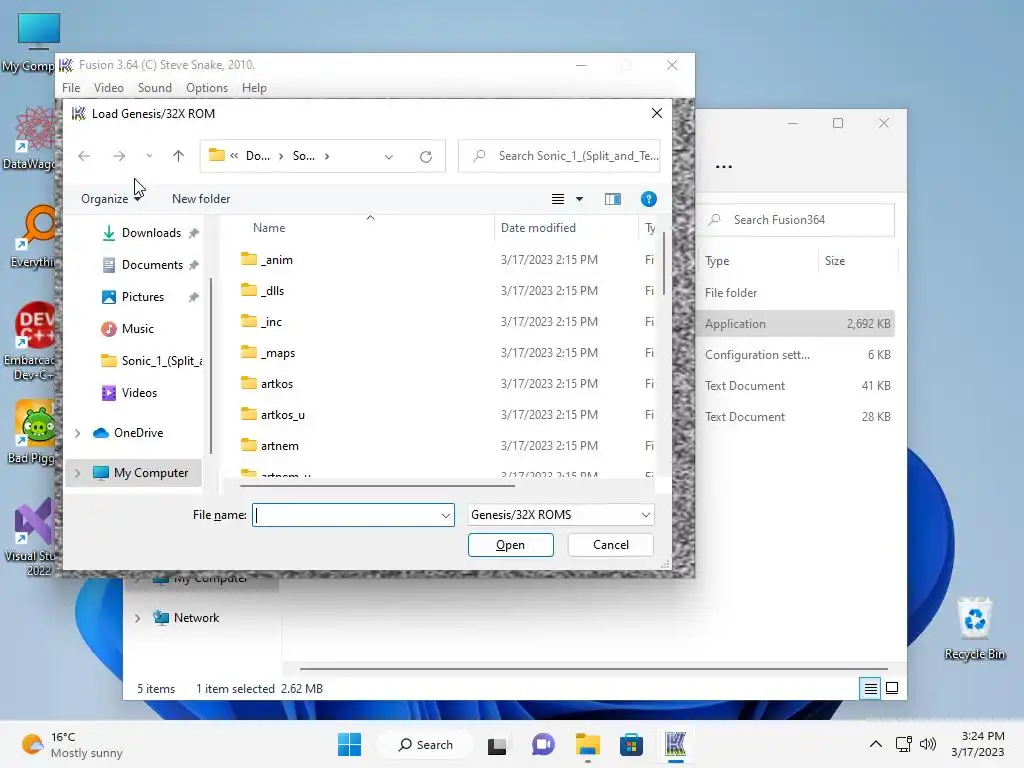This screenshot has width=1024, height=768.
Task: Toggle the preview pane icon
Action: [x=613, y=199]
